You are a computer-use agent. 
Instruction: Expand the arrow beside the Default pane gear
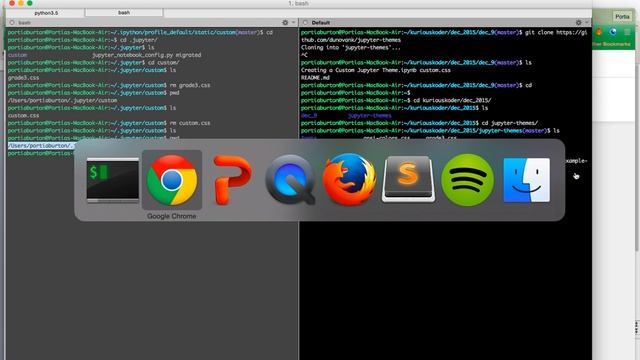click(587, 22)
